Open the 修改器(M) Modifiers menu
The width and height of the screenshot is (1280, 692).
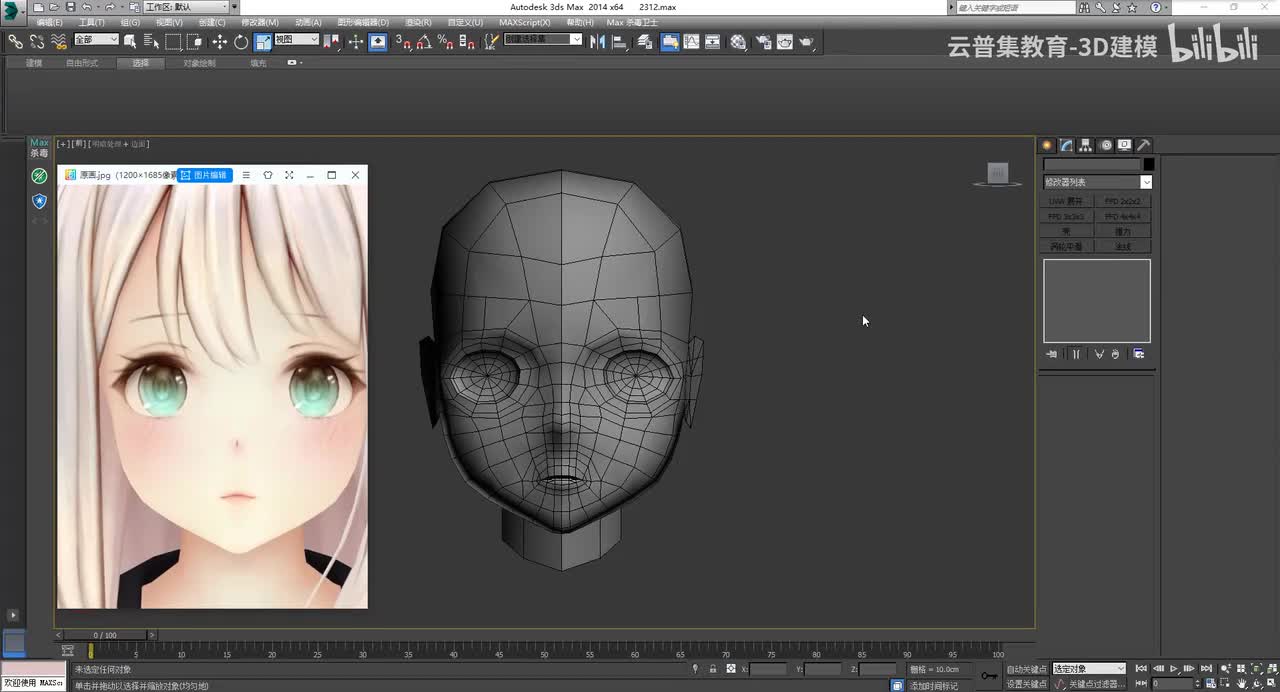259,22
